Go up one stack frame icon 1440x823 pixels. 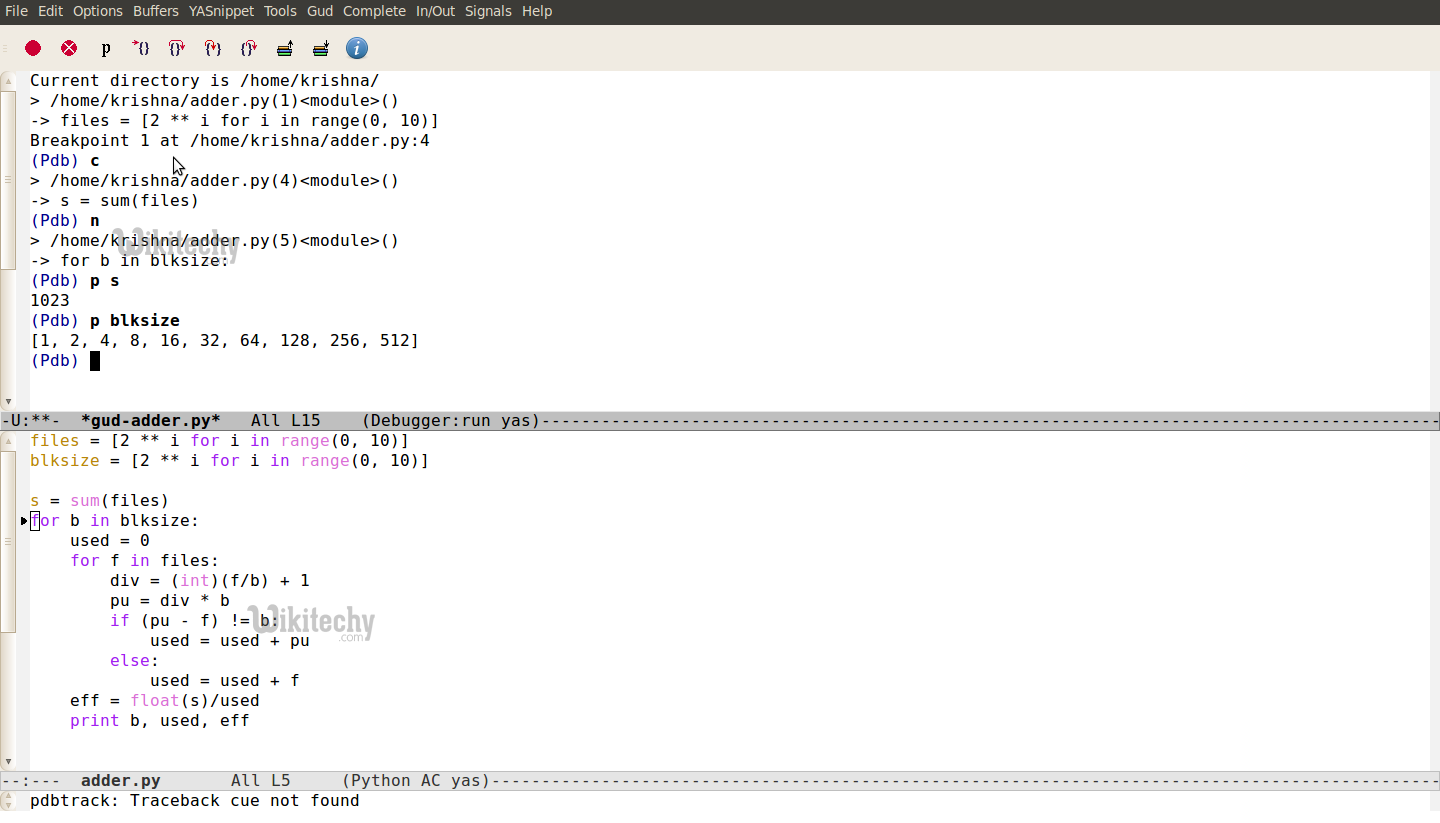[284, 48]
